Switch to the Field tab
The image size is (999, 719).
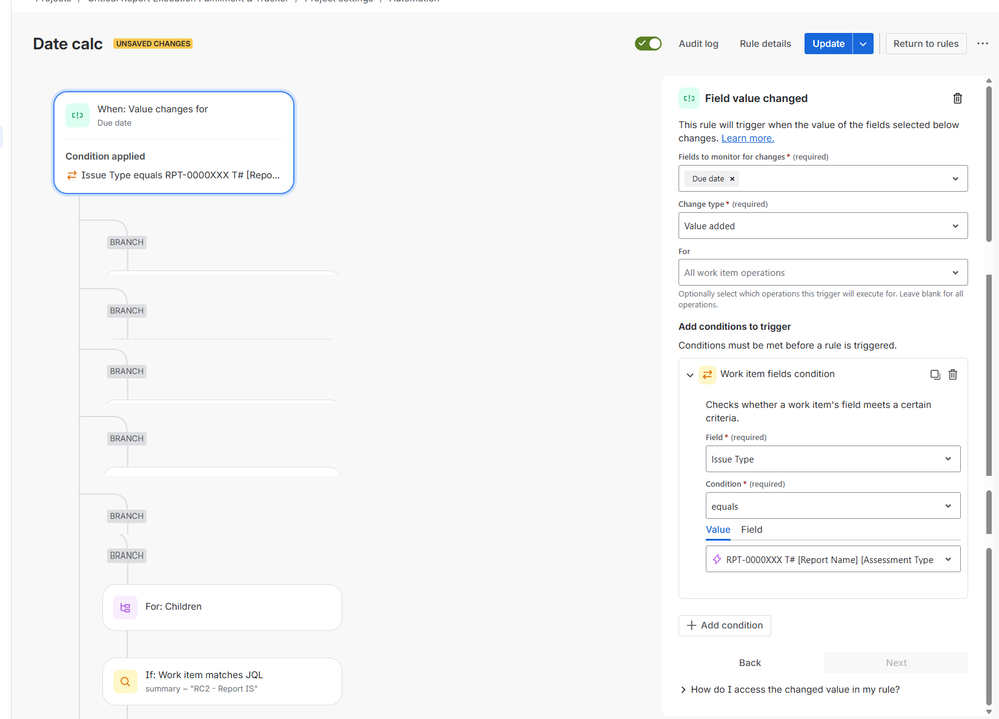752,530
